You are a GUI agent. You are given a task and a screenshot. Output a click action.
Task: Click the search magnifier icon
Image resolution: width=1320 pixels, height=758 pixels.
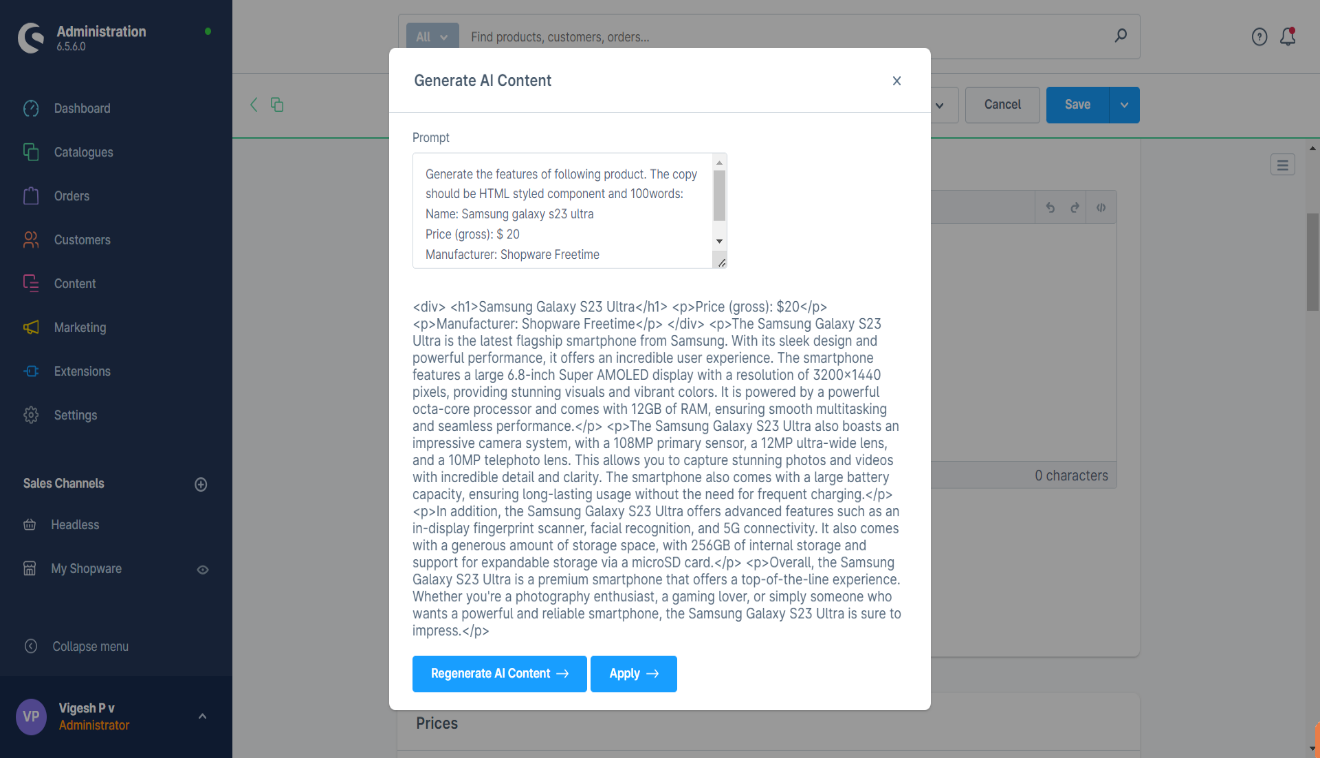tap(1121, 36)
